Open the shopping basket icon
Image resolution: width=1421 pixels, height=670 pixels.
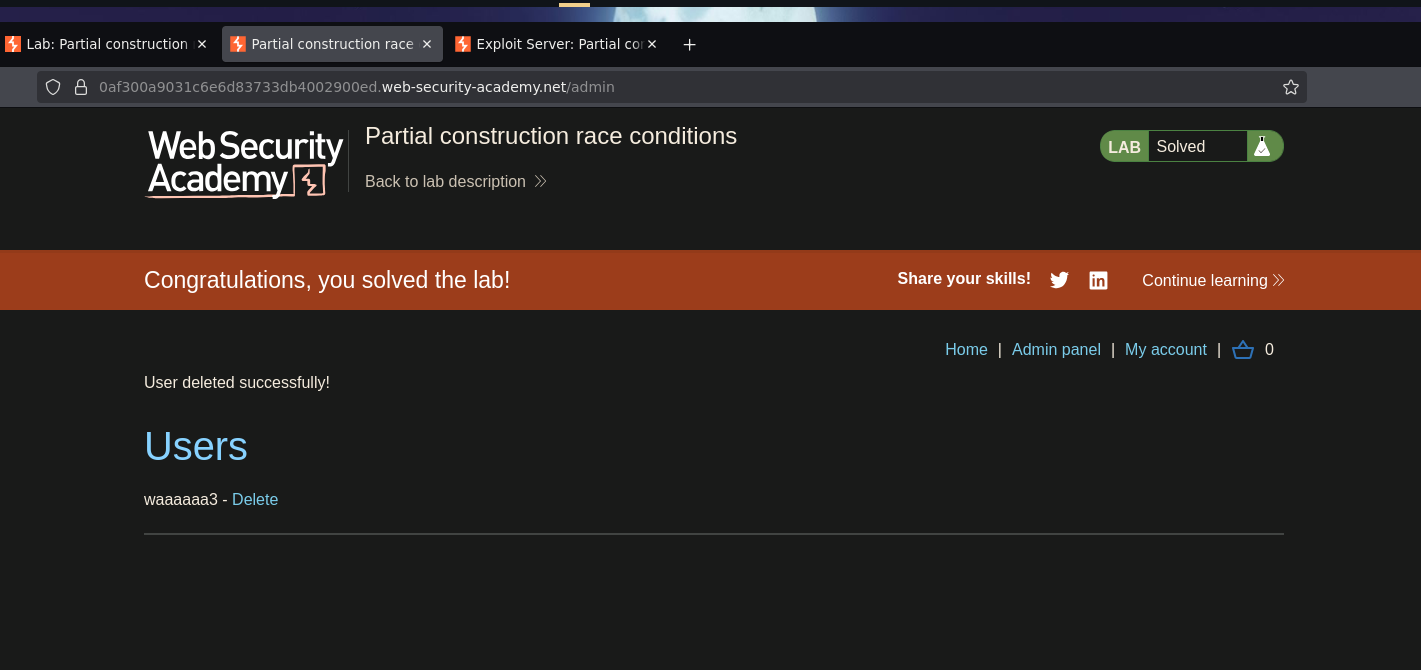(x=1243, y=350)
